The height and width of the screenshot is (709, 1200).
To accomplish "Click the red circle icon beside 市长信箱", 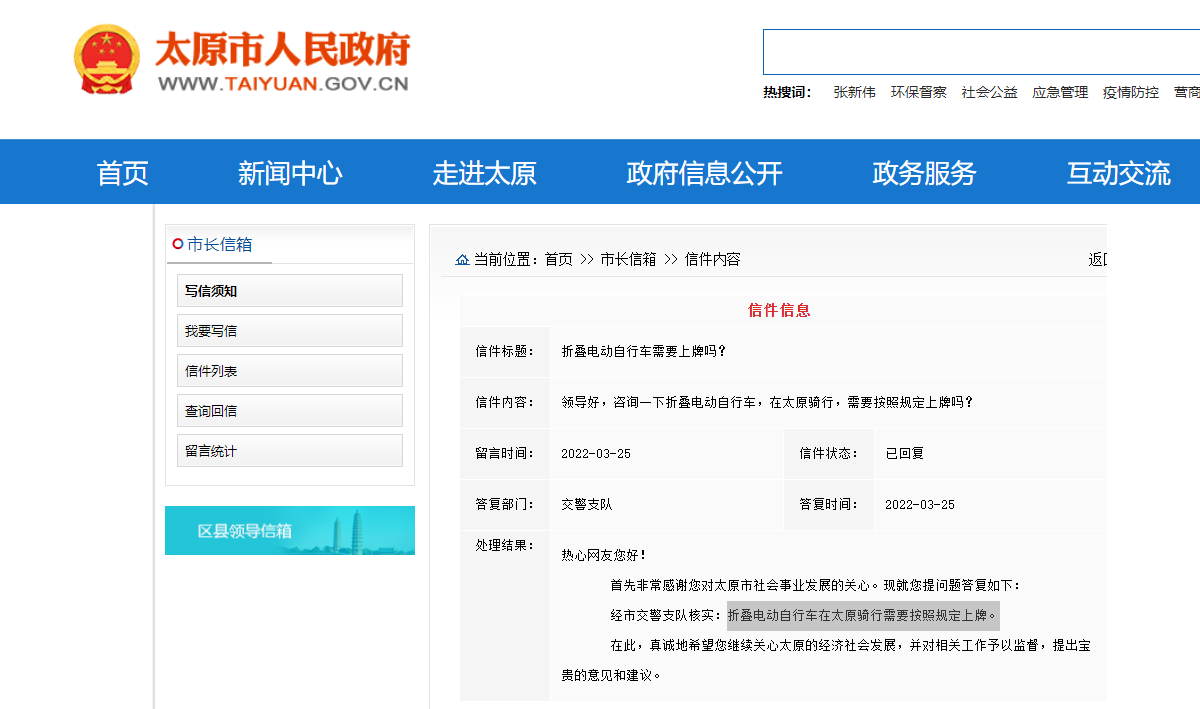I will click(178, 244).
